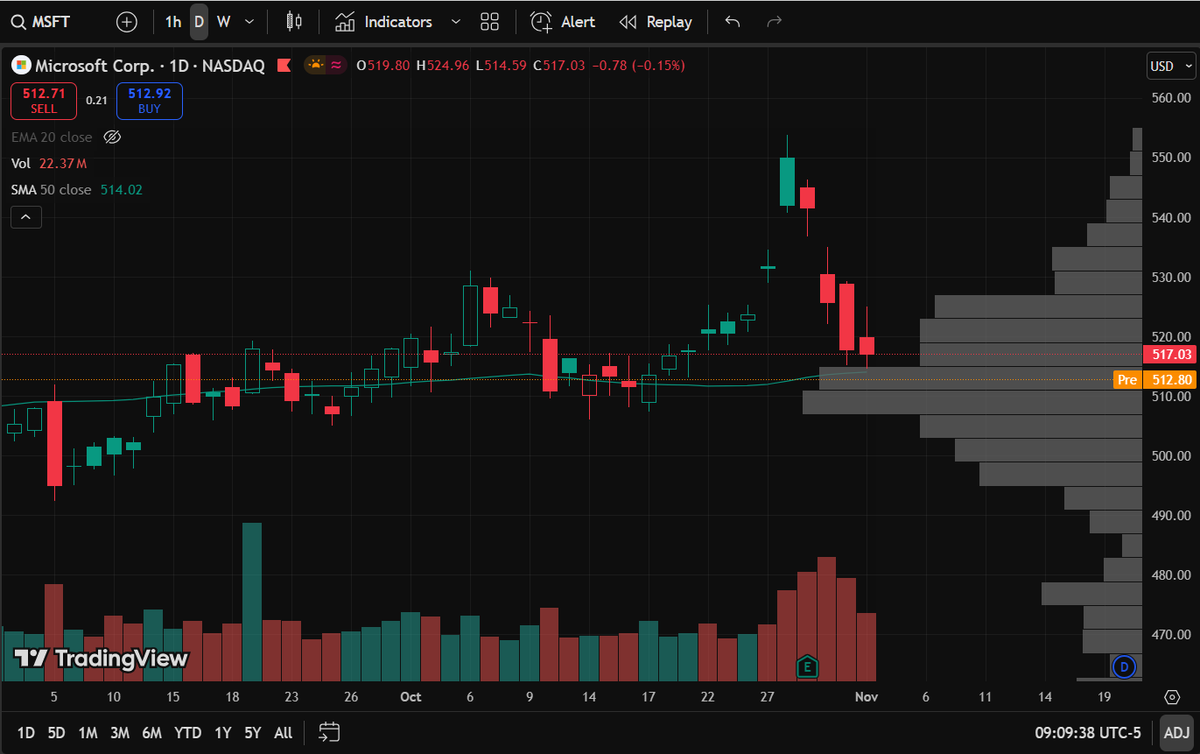
Task: Expand the favorite indicators dropdown arrow
Action: coord(456,21)
